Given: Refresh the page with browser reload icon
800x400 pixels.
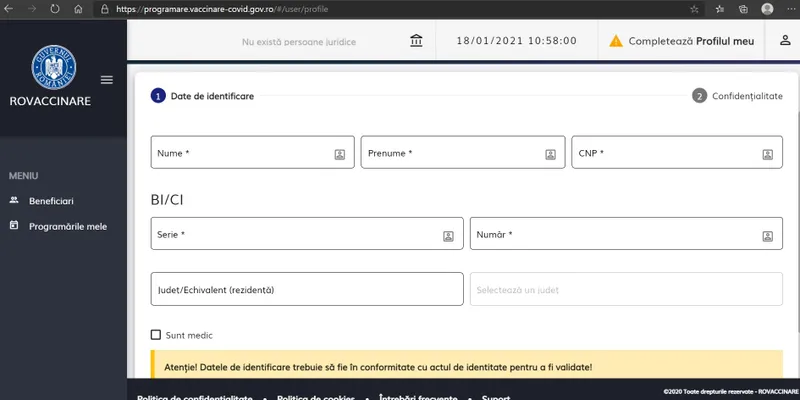Looking at the screenshot, I should coord(55,9).
